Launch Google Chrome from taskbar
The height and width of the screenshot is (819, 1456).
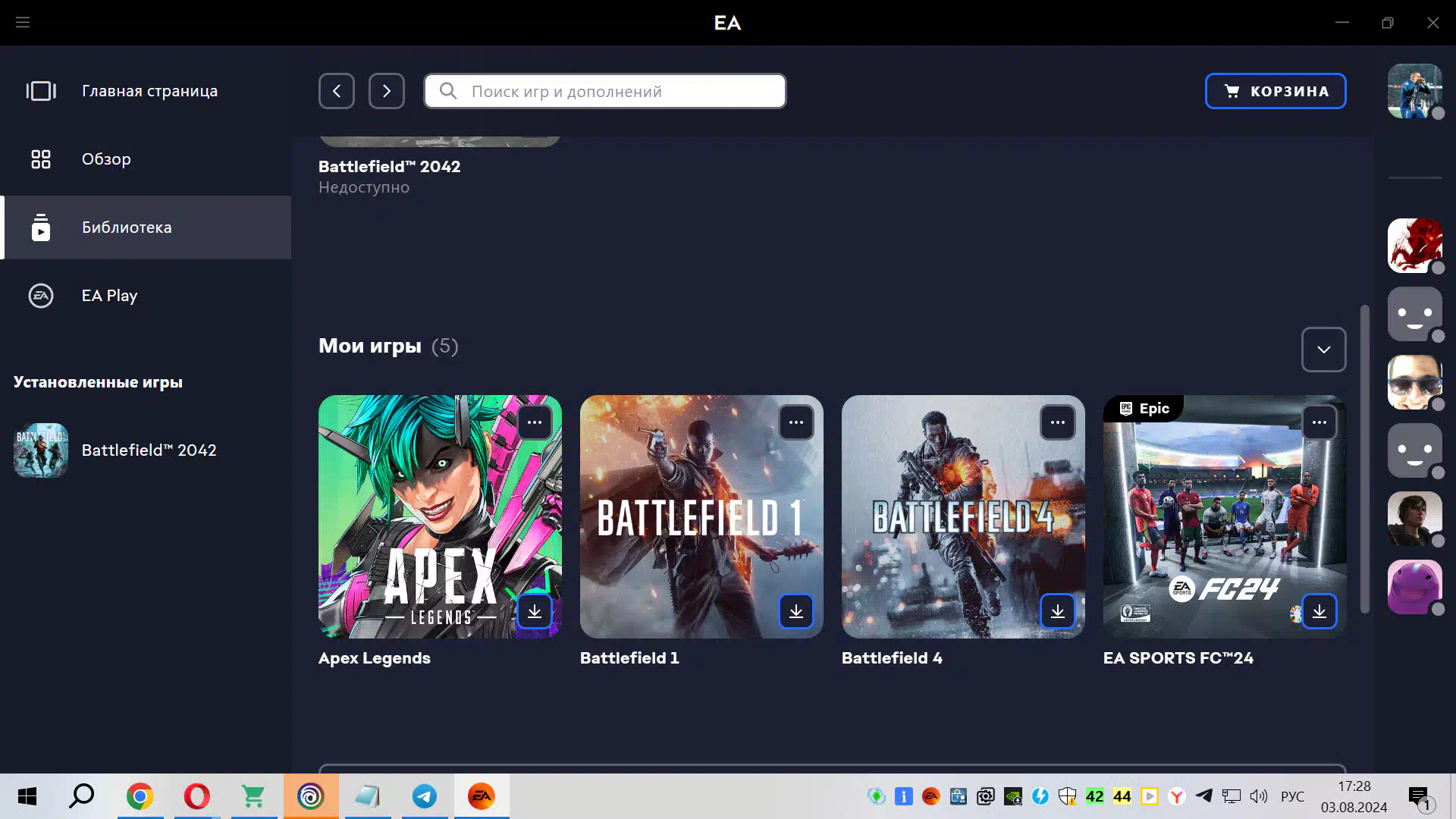coord(140,796)
